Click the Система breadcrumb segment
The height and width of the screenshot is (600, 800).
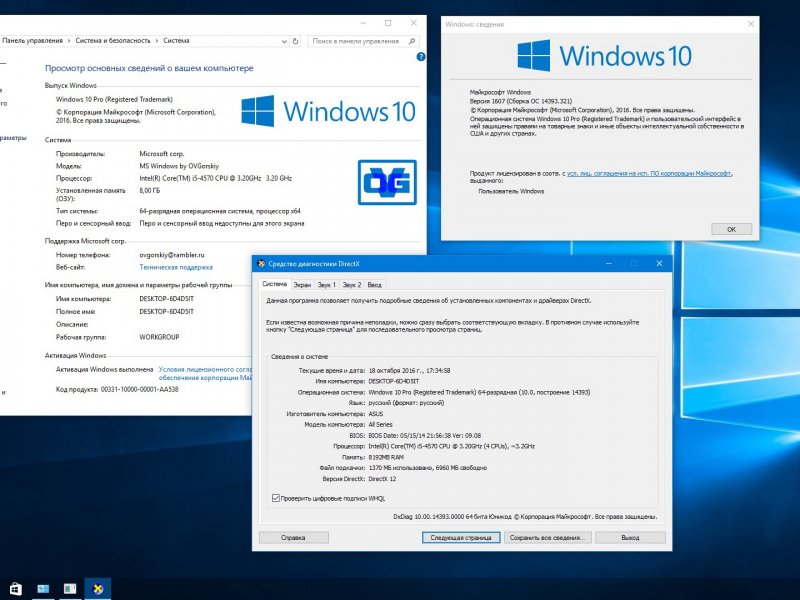[x=176, y=41]
